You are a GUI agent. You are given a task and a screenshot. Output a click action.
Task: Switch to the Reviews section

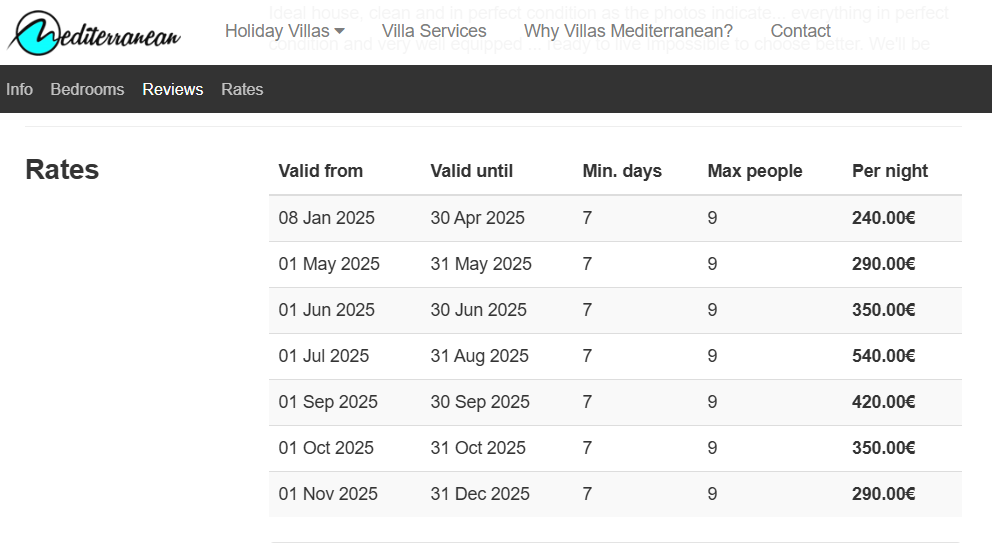pos(172,89)
